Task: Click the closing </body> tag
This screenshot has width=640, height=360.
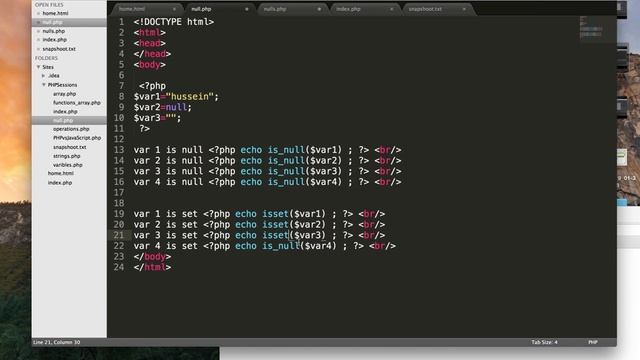Action: pyautogui.click(x=152, y=256)
